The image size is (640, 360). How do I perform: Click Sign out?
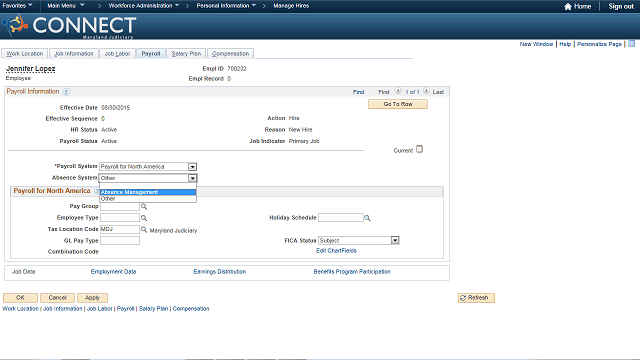(621, 6)
